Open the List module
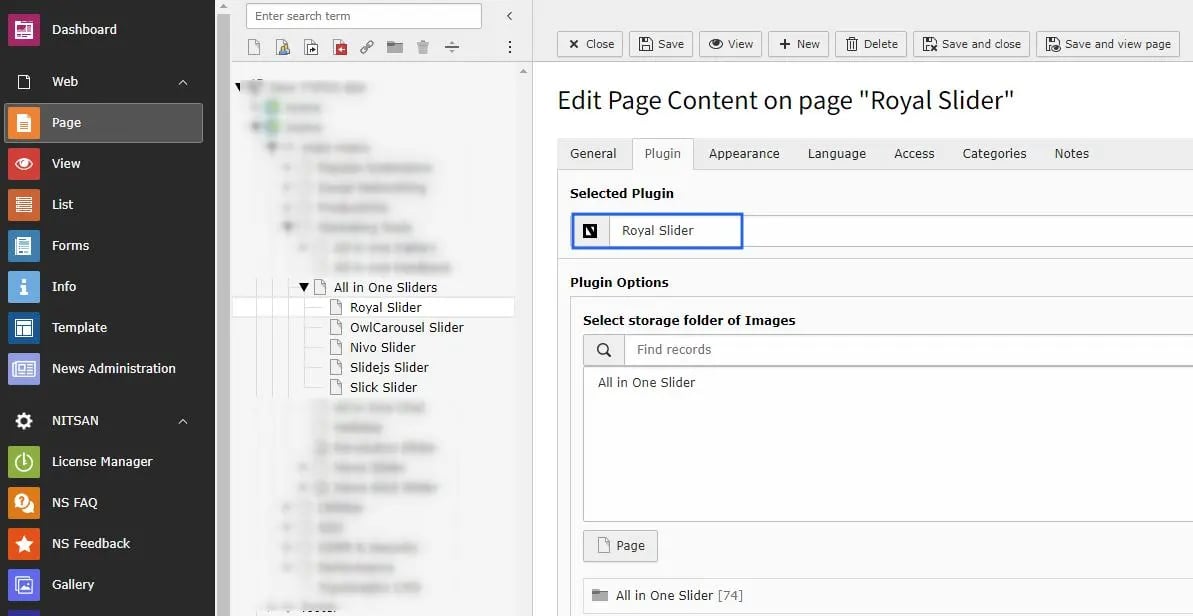Image resolution: width=1193 pixels, height=616 pixels. tap(103, 205)
